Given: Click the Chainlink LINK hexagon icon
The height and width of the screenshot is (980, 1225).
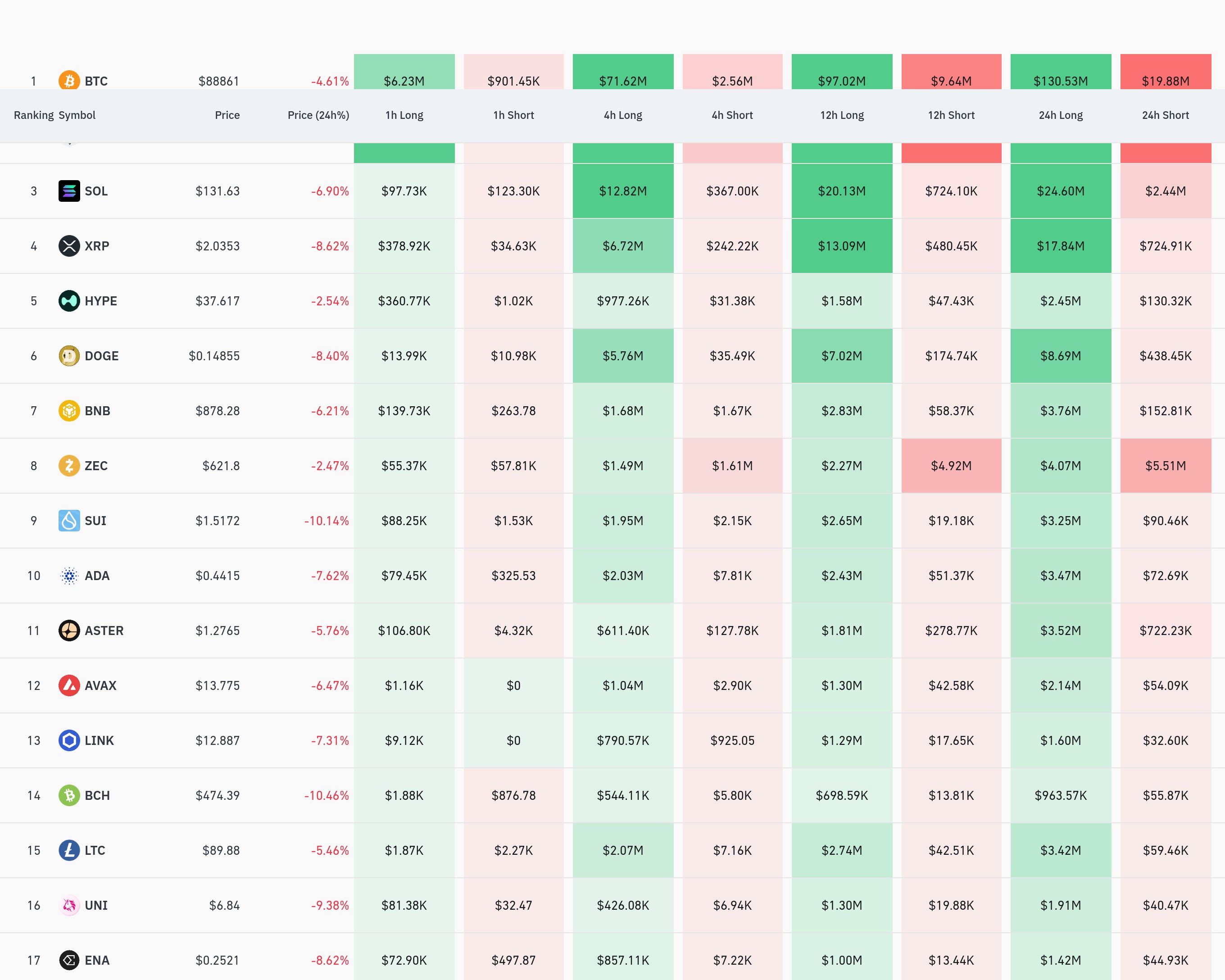Looking at the screenshot, I should (x=69, y=741).
